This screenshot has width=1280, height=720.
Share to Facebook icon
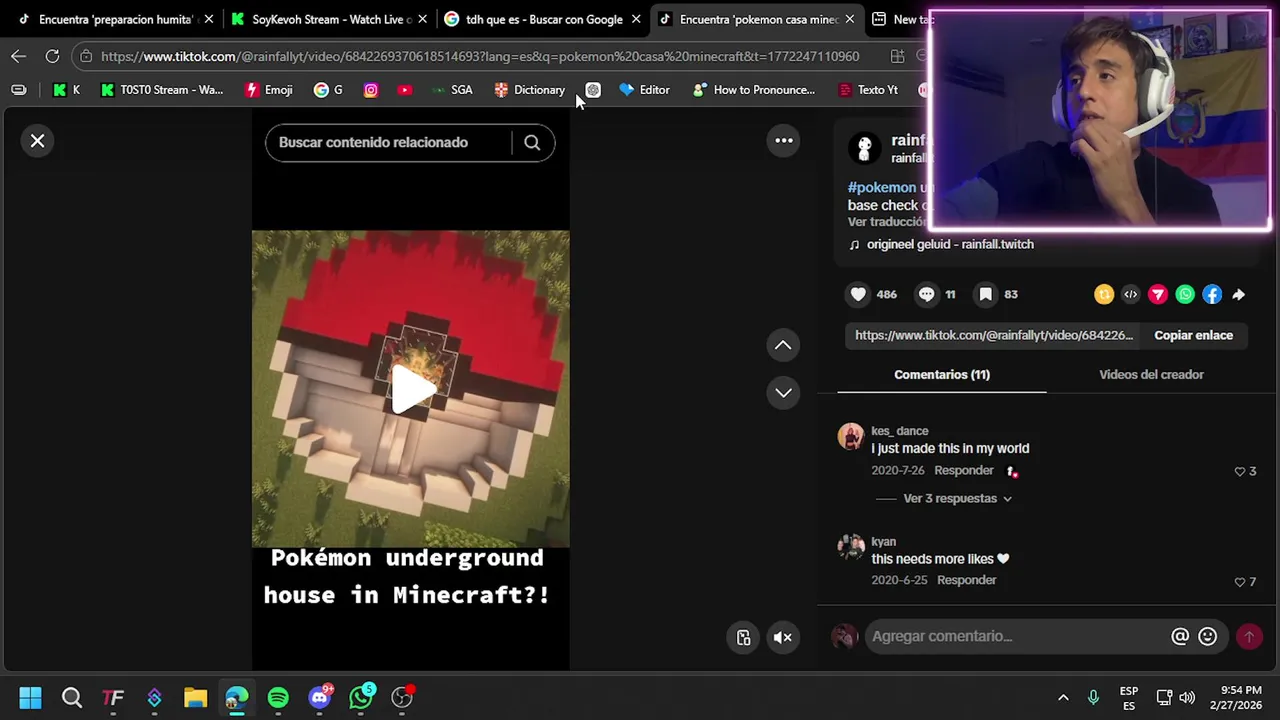click(1212, 294)
